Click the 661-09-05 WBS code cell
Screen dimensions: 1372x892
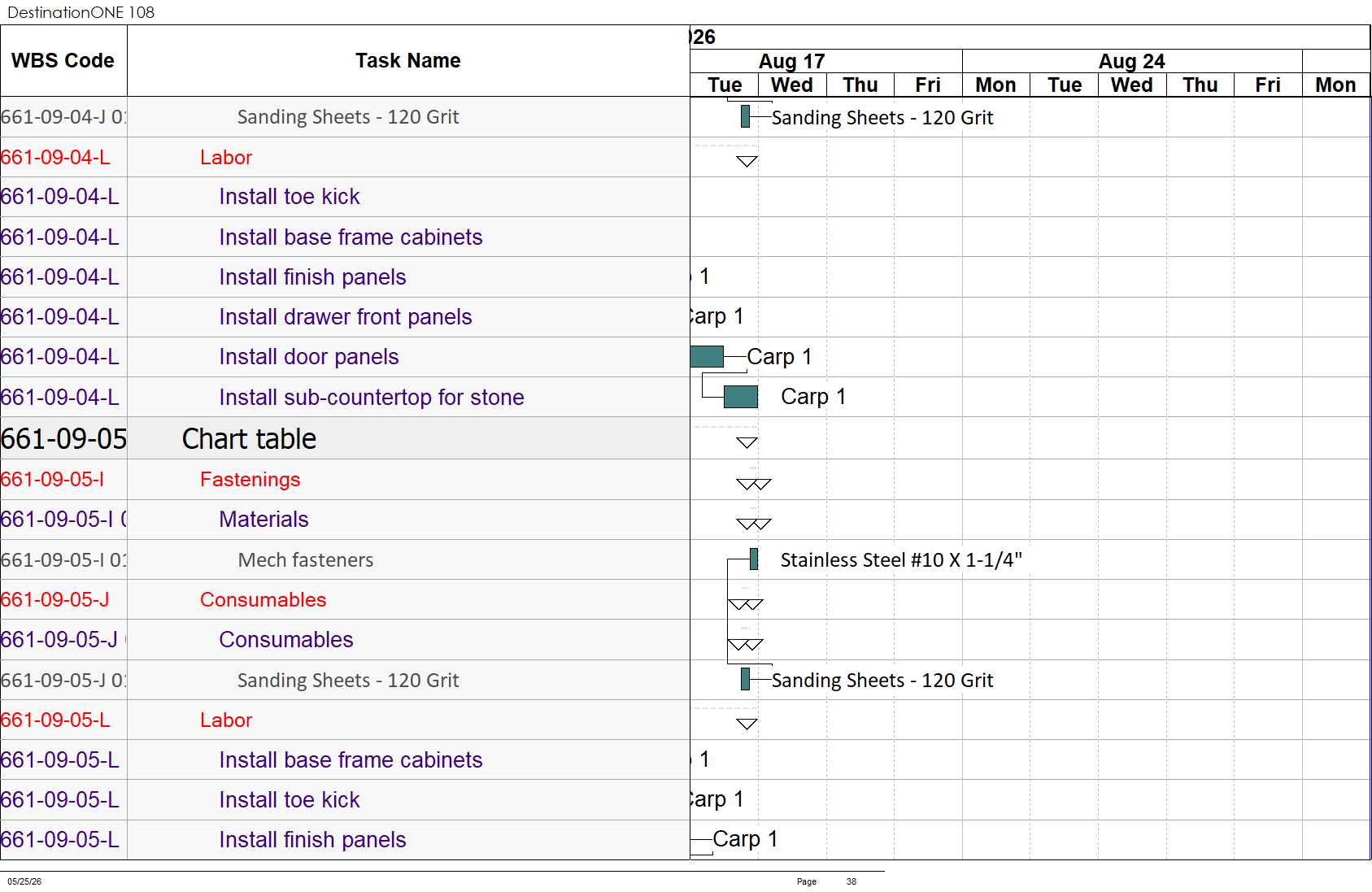[x=63, y=438]
